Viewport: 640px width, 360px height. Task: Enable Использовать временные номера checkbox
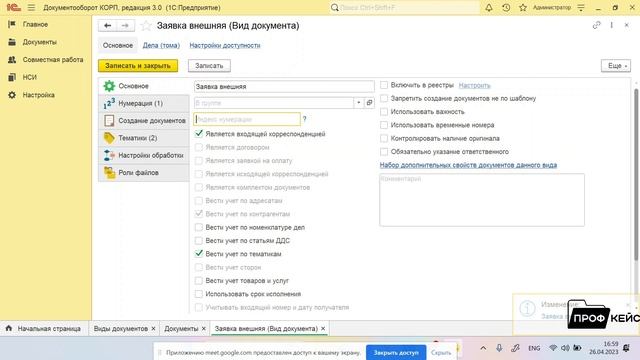coord(384,125)
